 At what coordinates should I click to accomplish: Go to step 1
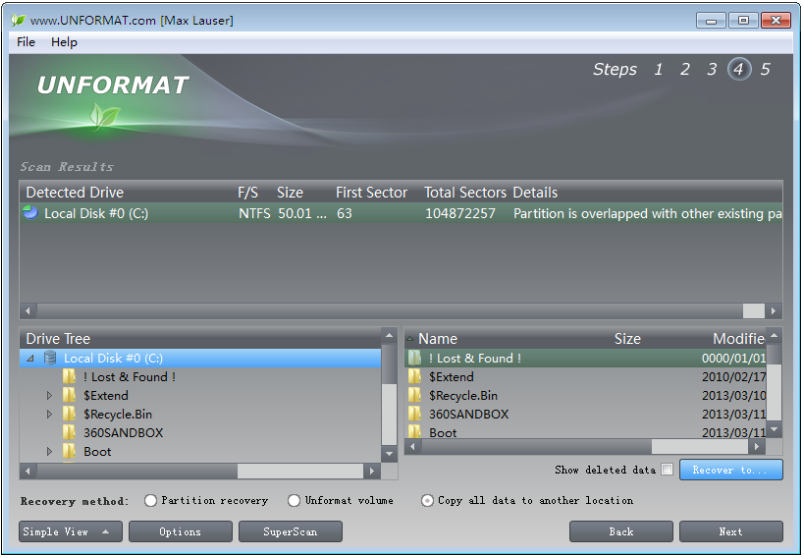click(x=658, y=69)
